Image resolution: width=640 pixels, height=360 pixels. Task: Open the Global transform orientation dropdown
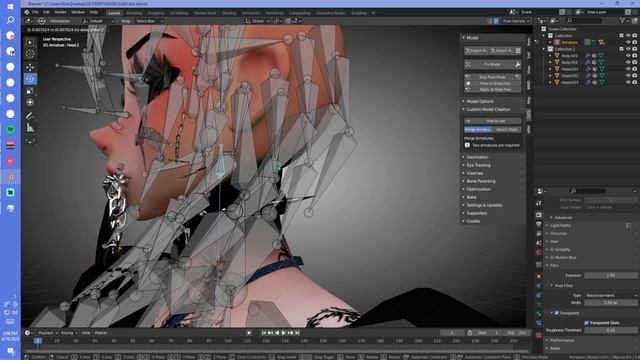(257, 21)
